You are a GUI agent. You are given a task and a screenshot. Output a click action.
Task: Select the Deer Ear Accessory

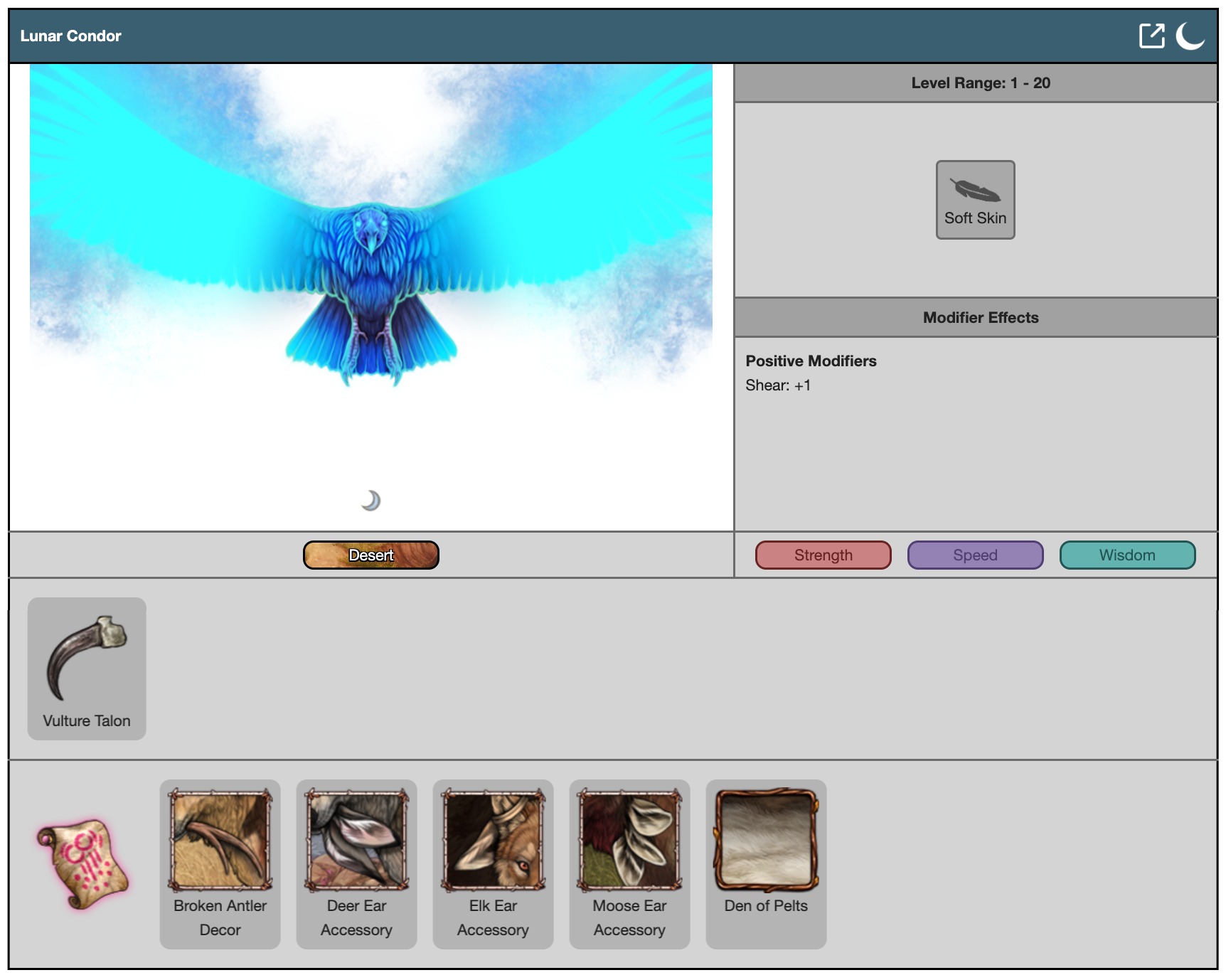click(356, 863)
